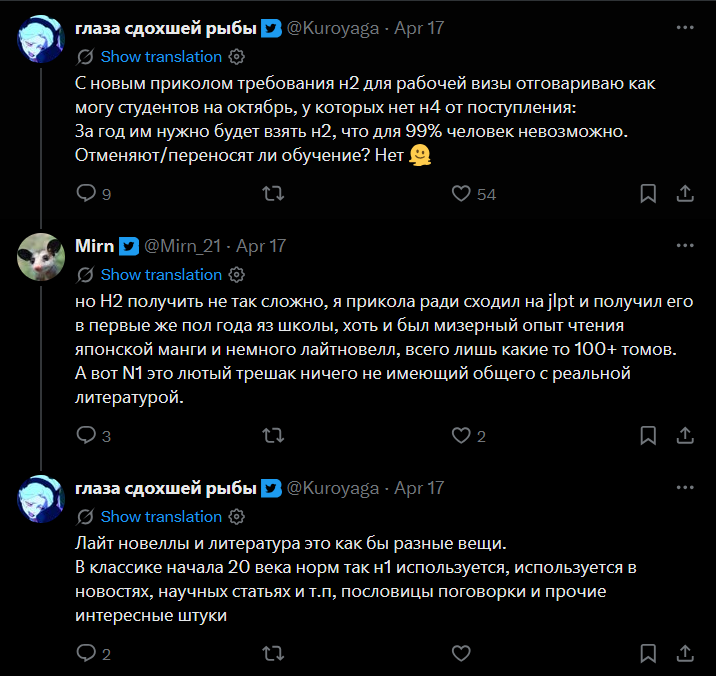
Task: Open the Apr 17 timestamp of first tweet
Action: click(419, 28)
